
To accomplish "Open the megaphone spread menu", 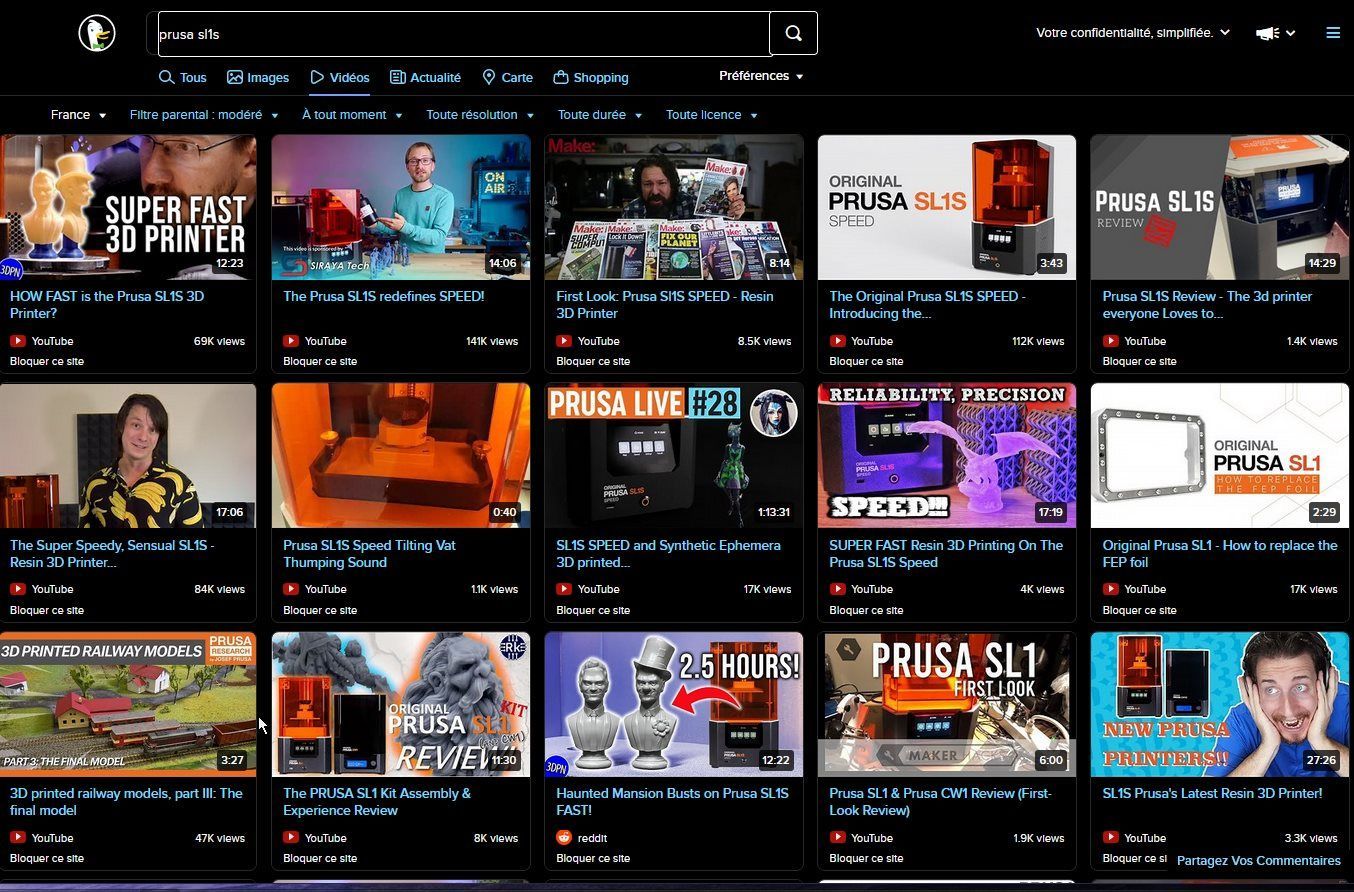I will pyautogui.click(x=1275, y=33).
